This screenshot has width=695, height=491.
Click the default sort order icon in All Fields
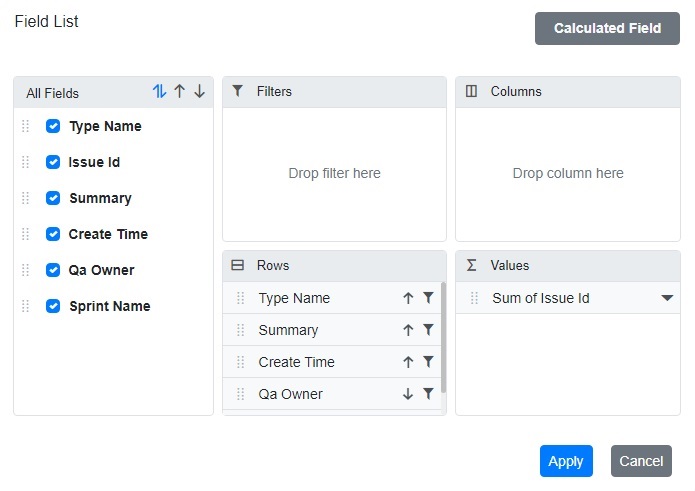159,92
